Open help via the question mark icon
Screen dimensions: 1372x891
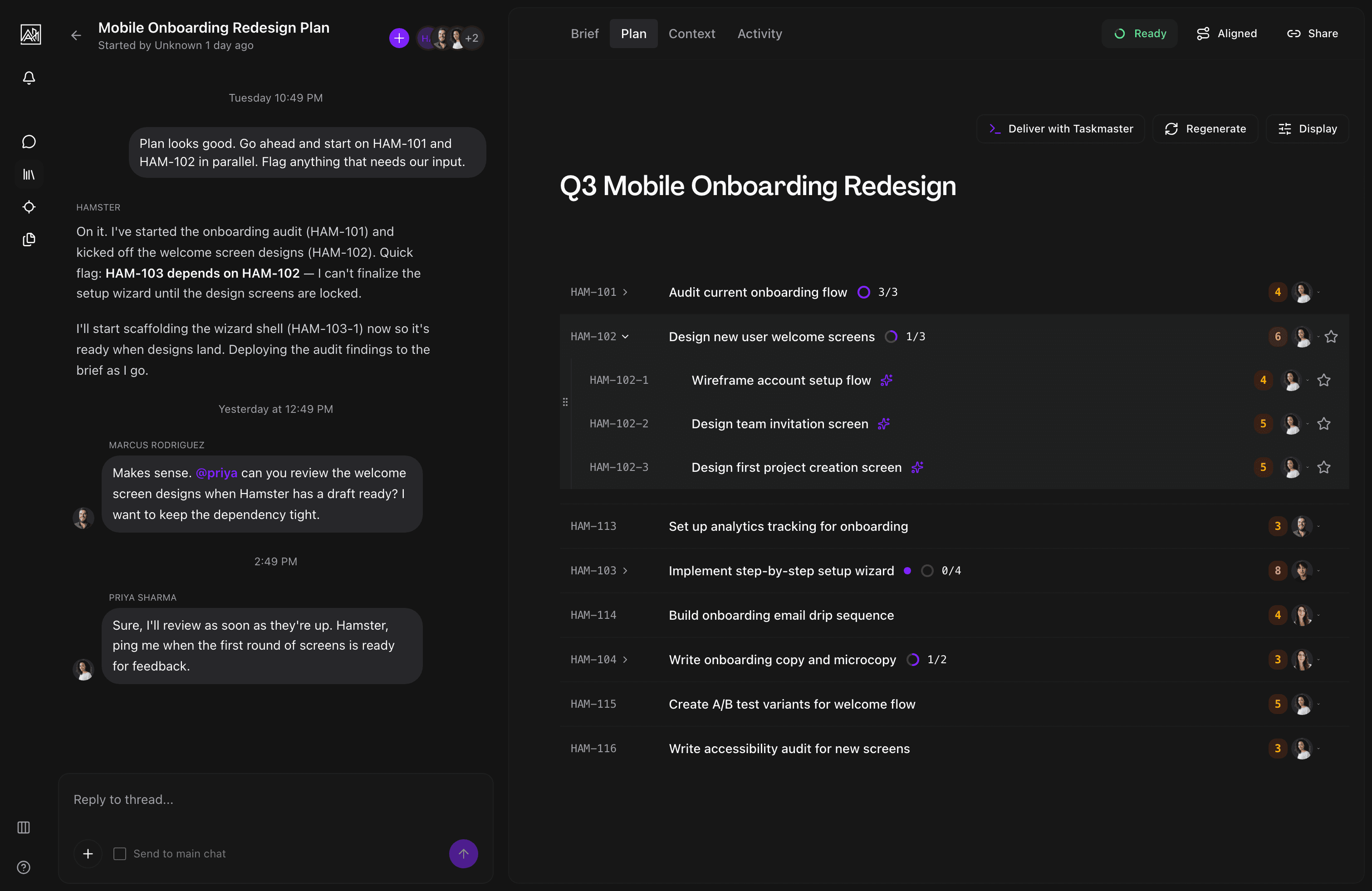tap(23, 867)
